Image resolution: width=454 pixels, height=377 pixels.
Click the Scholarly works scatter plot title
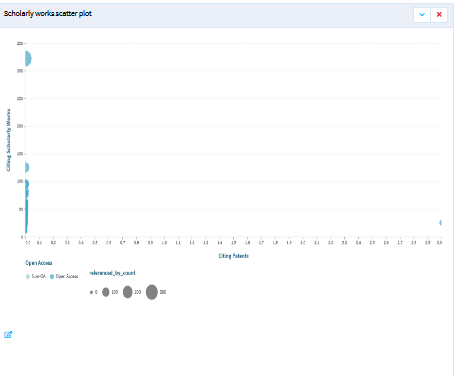(48, 14)
